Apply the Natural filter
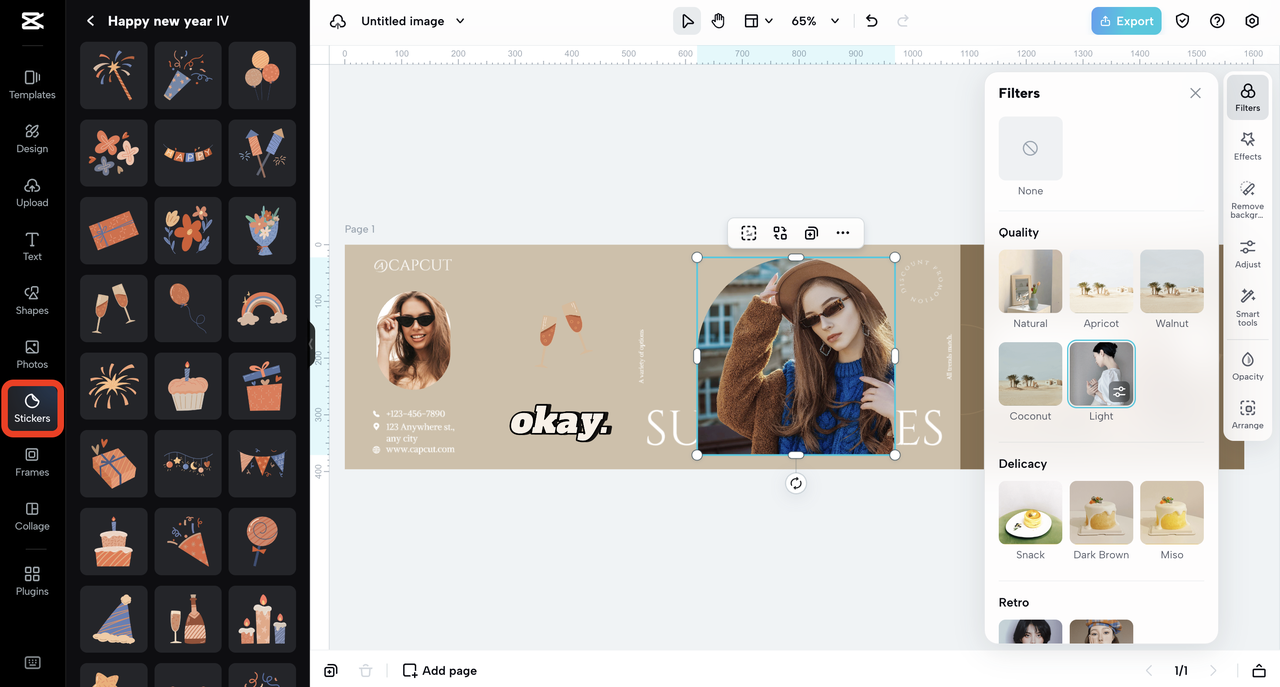1280x687 pixels. coord(1030,282)
